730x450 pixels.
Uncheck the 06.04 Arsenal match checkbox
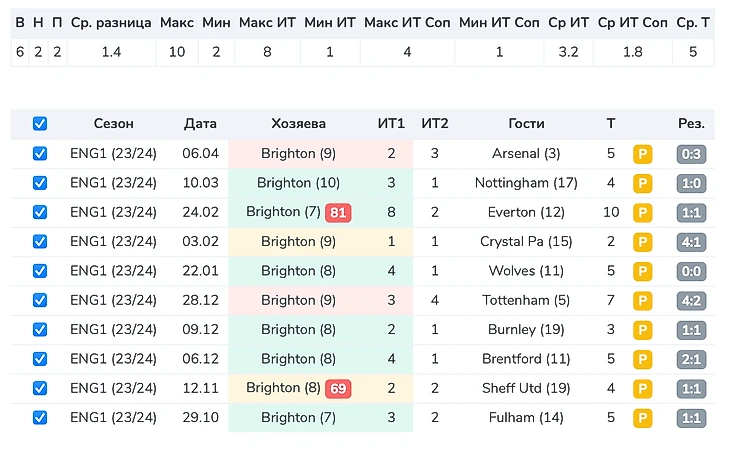coord(40,154)
